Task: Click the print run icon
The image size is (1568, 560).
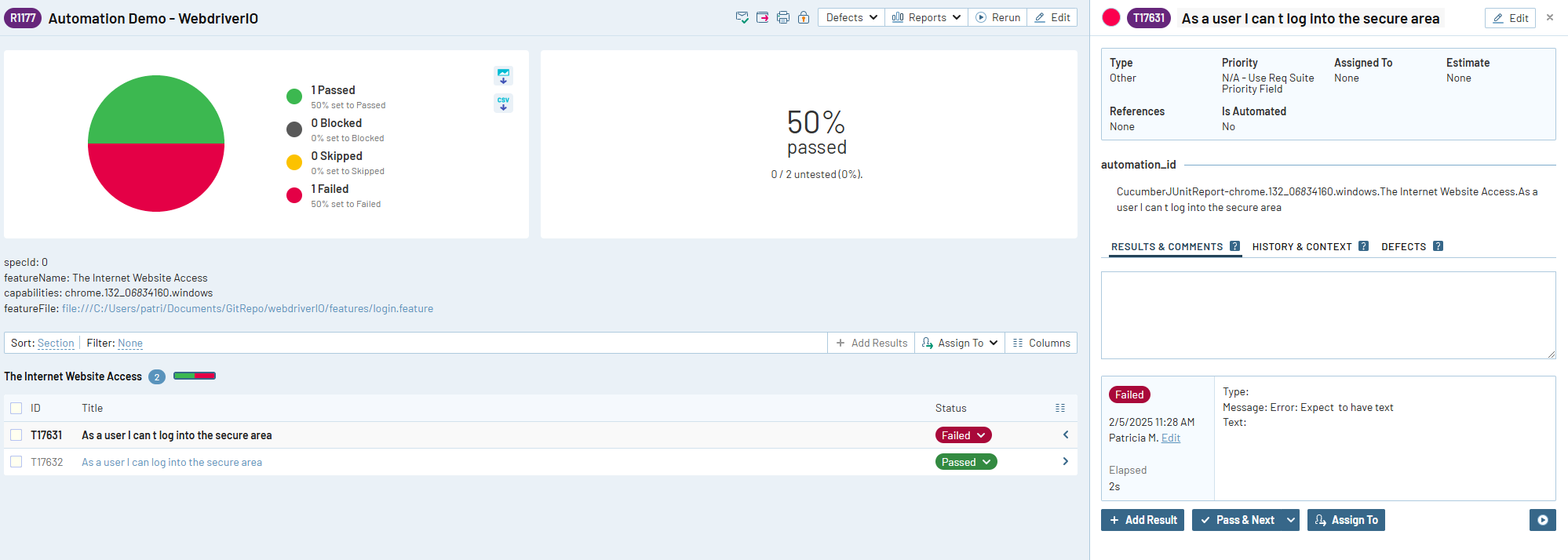Action: point(782,17)
